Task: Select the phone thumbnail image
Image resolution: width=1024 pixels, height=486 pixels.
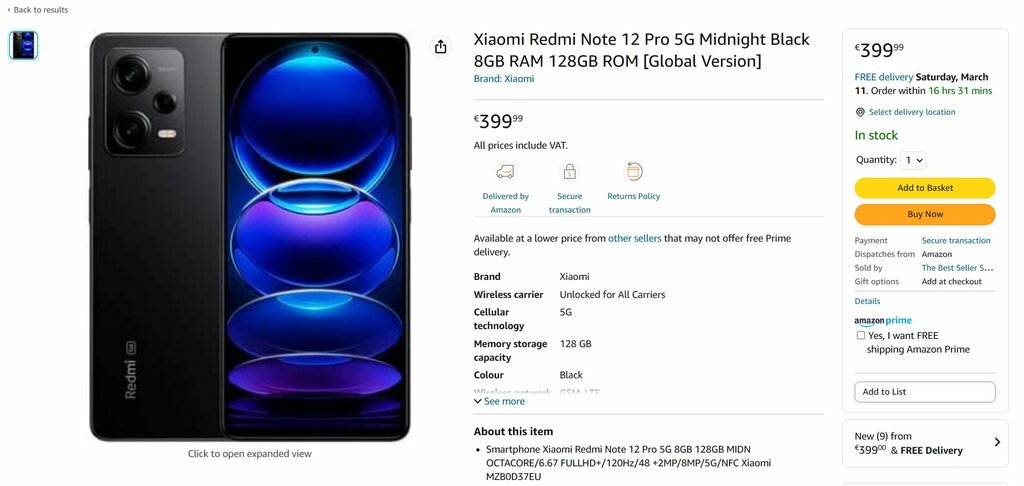Action: point(24,45)
